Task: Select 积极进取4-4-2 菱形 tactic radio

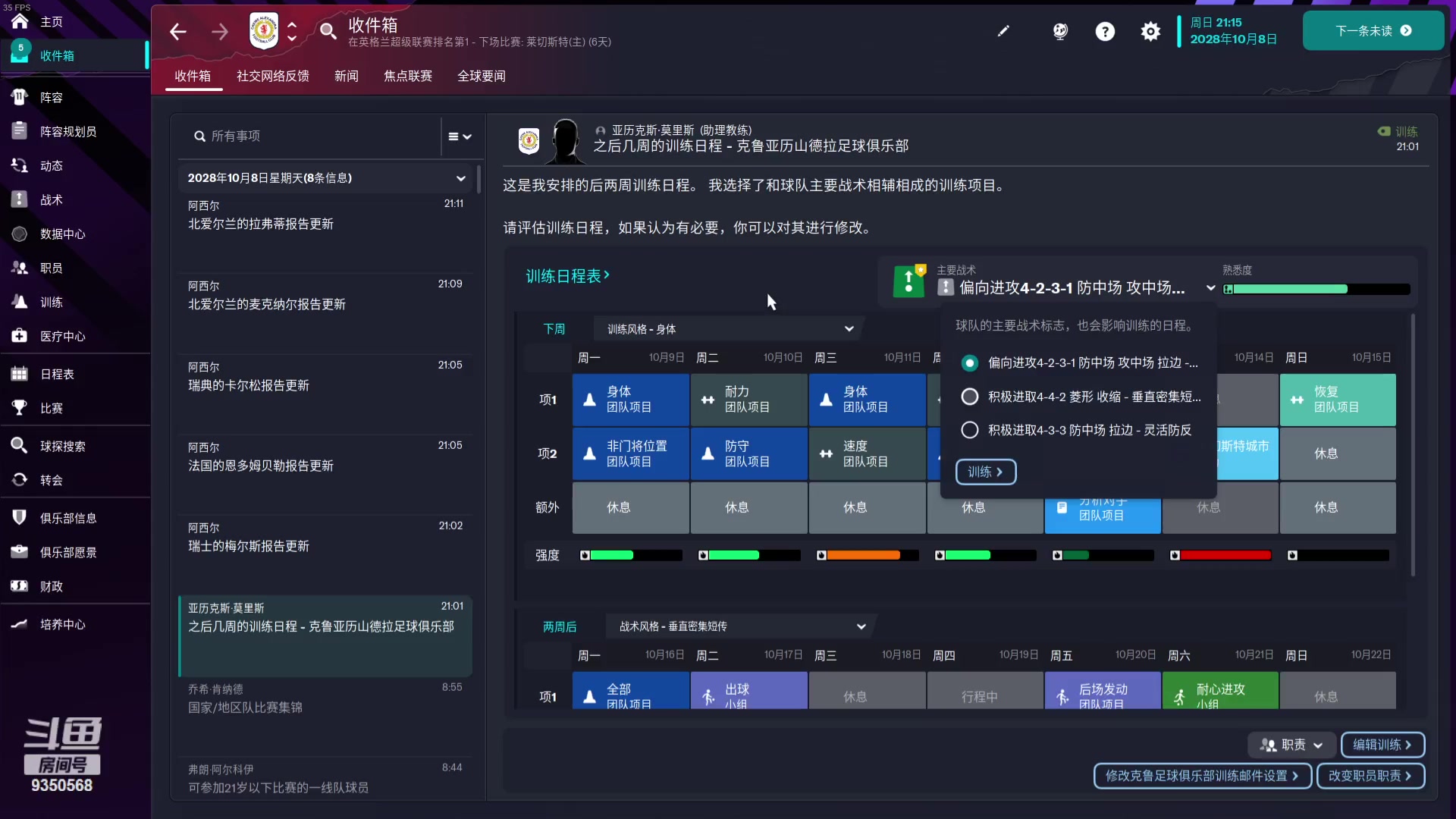Action: (969, 397)
